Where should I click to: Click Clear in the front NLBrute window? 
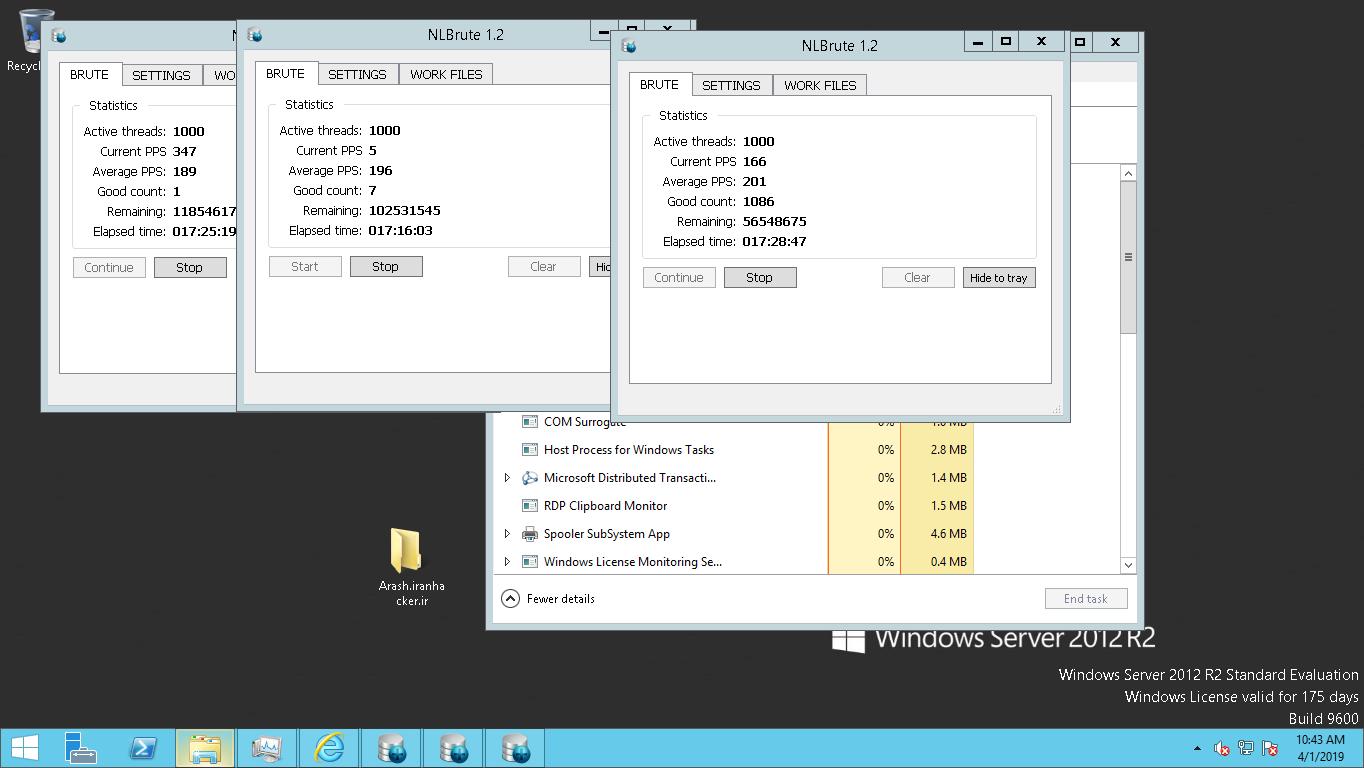918,278
